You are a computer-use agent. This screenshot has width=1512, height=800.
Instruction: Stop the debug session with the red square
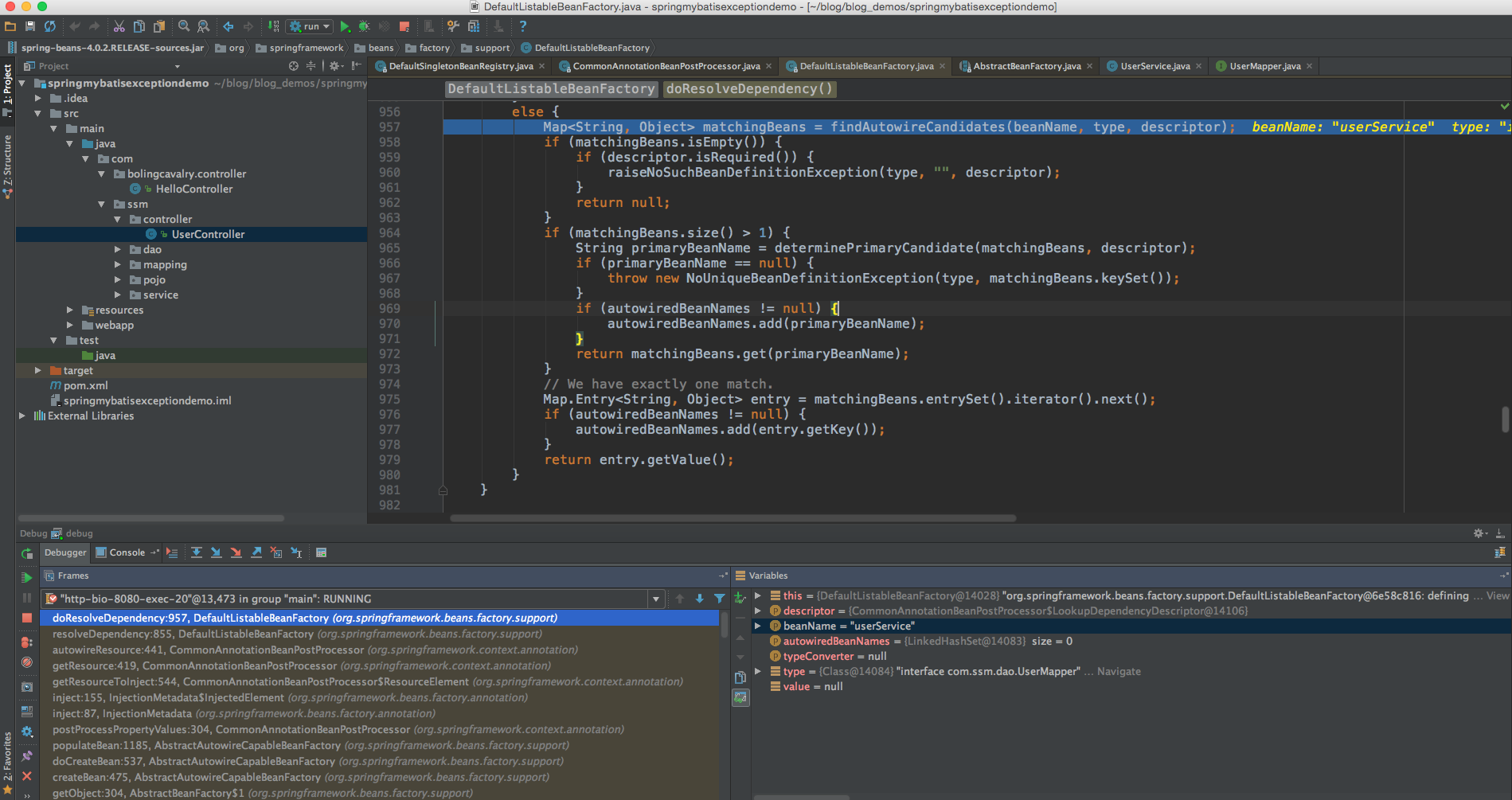27,619
